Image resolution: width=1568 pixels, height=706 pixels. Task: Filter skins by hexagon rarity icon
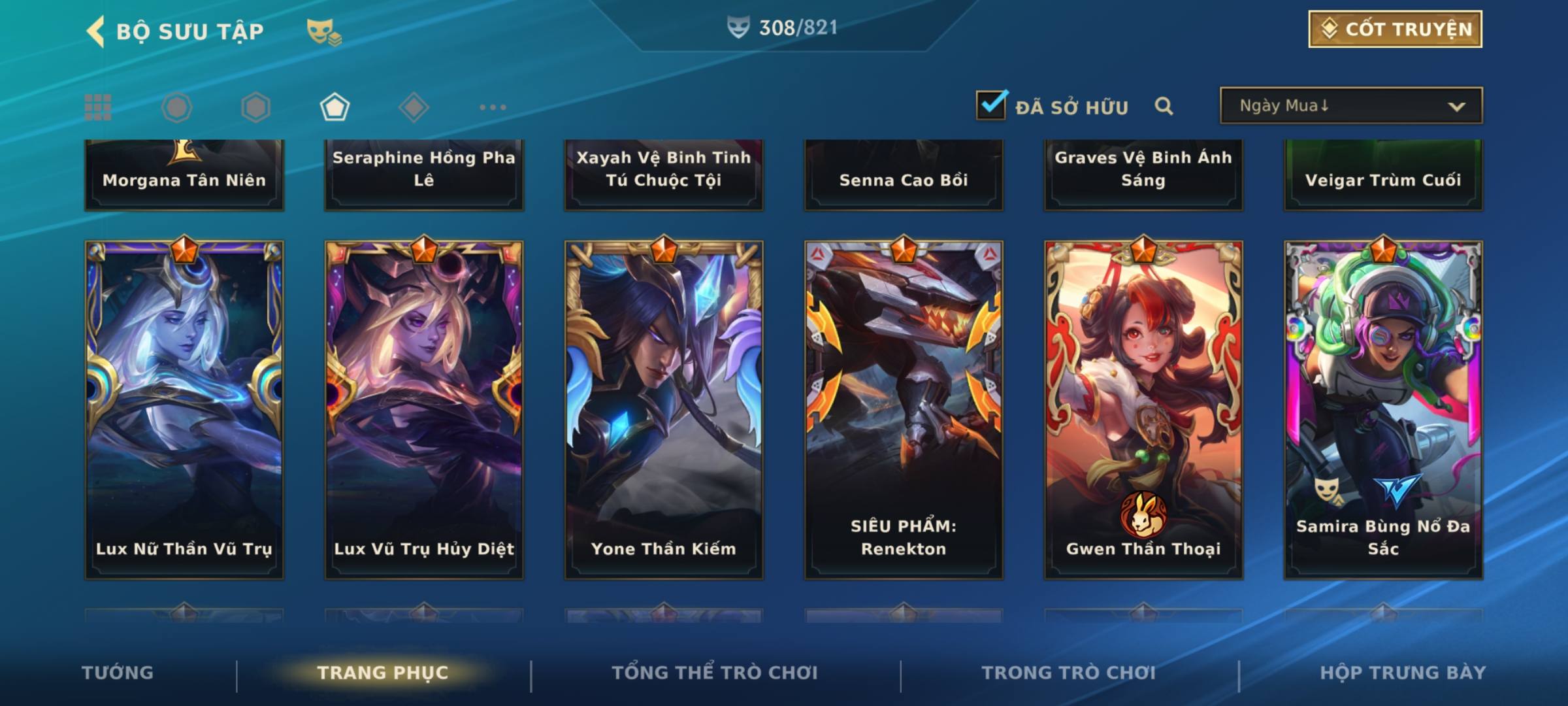pos(255,107)
